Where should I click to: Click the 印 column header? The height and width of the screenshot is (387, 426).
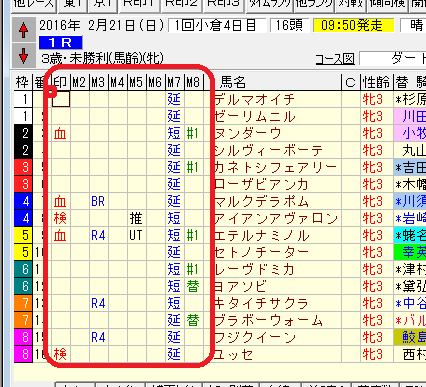[61, 82]
